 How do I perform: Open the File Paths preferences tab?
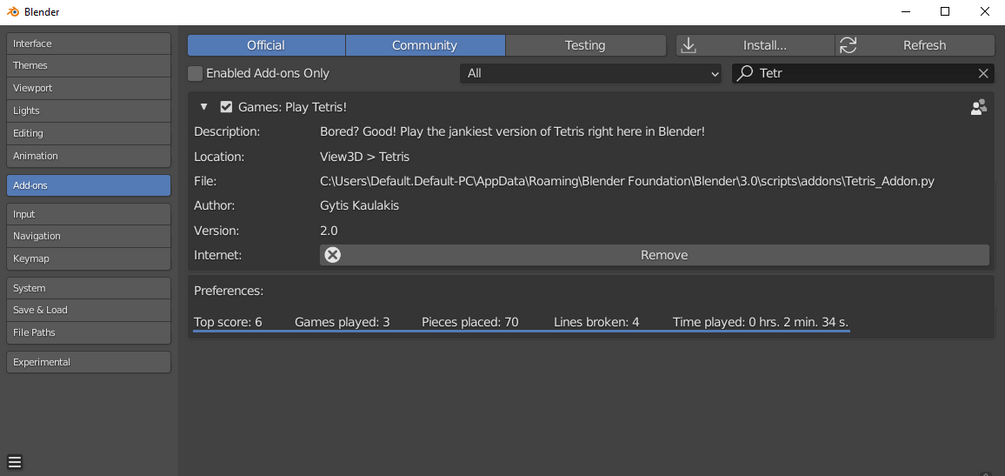[88, 332]
